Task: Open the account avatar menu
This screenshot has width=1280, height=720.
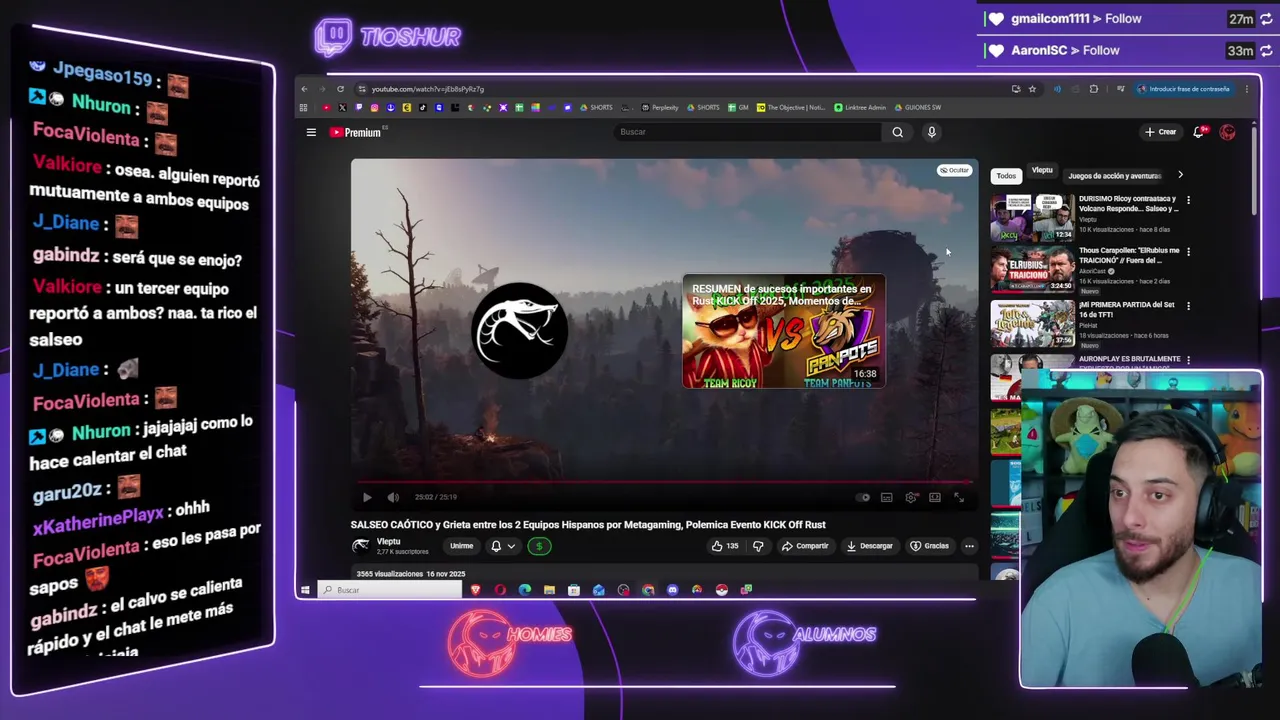Action: point(1227,132)
